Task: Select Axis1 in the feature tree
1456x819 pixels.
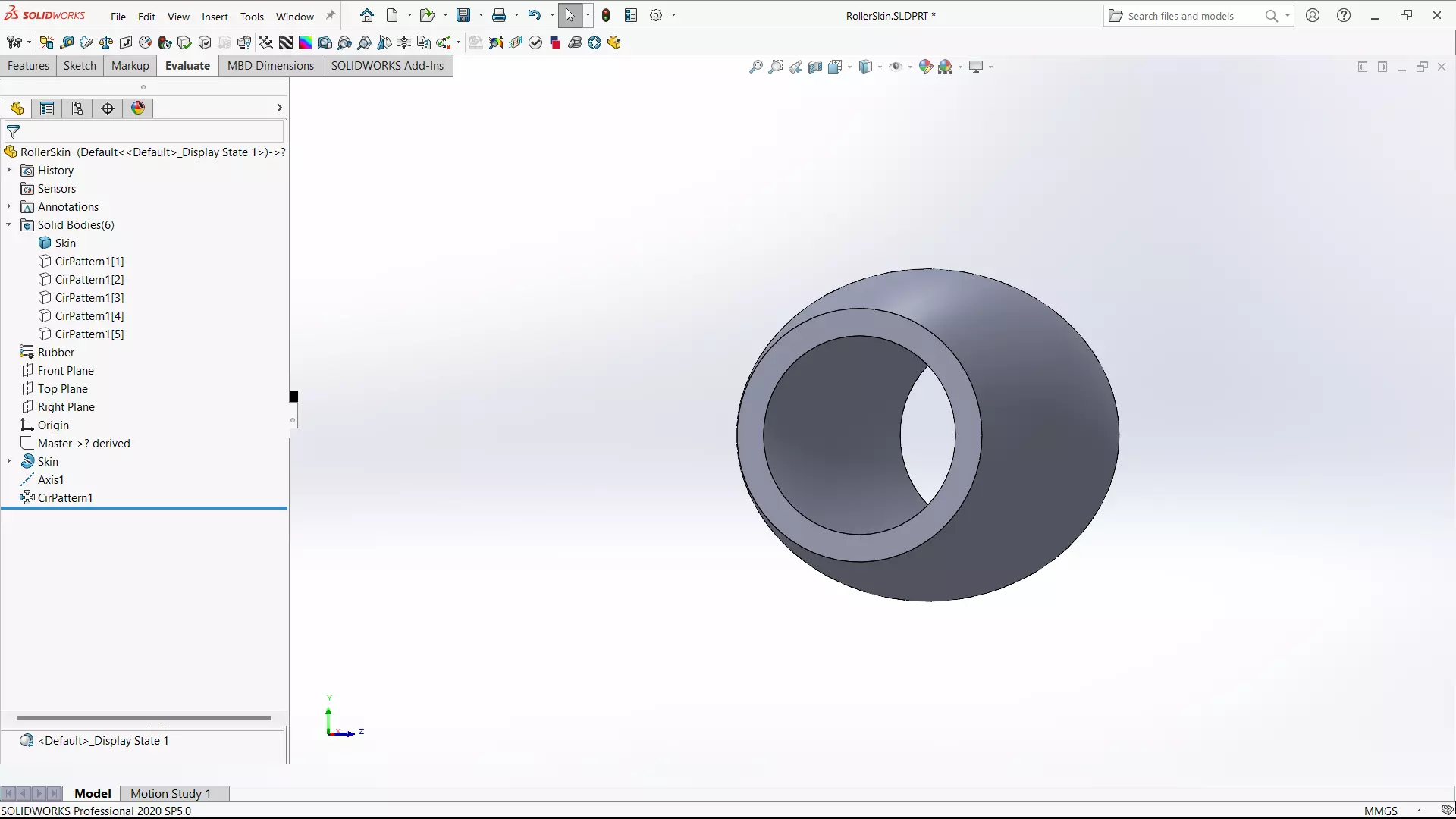Action: point(42,480)
